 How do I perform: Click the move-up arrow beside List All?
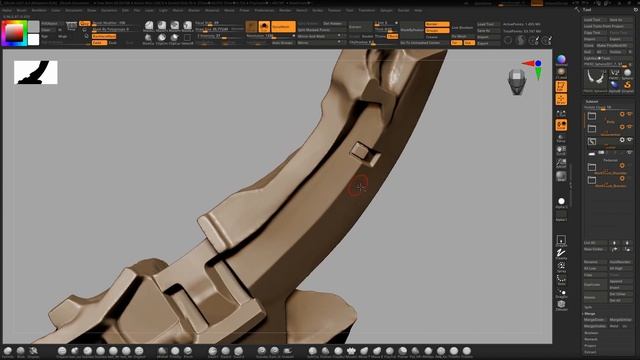615,243
